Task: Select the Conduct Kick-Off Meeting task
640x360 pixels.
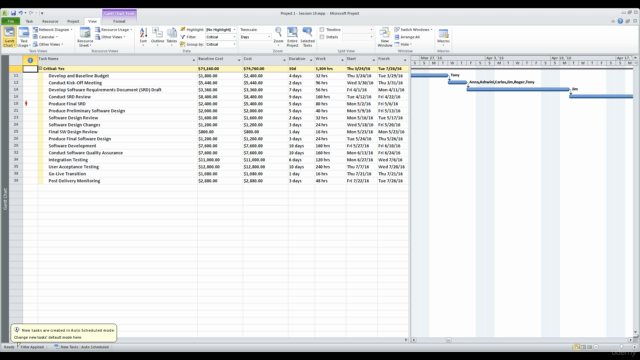Action: pyautogui.click(x=75, y=83)
